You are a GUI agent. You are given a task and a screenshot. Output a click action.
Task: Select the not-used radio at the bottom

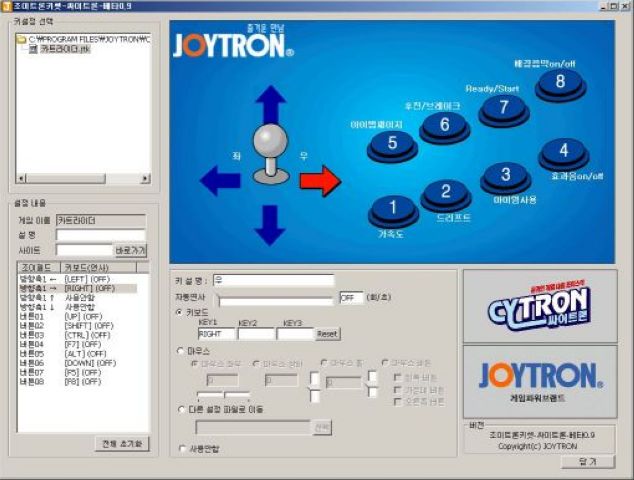tap(182, 448)
